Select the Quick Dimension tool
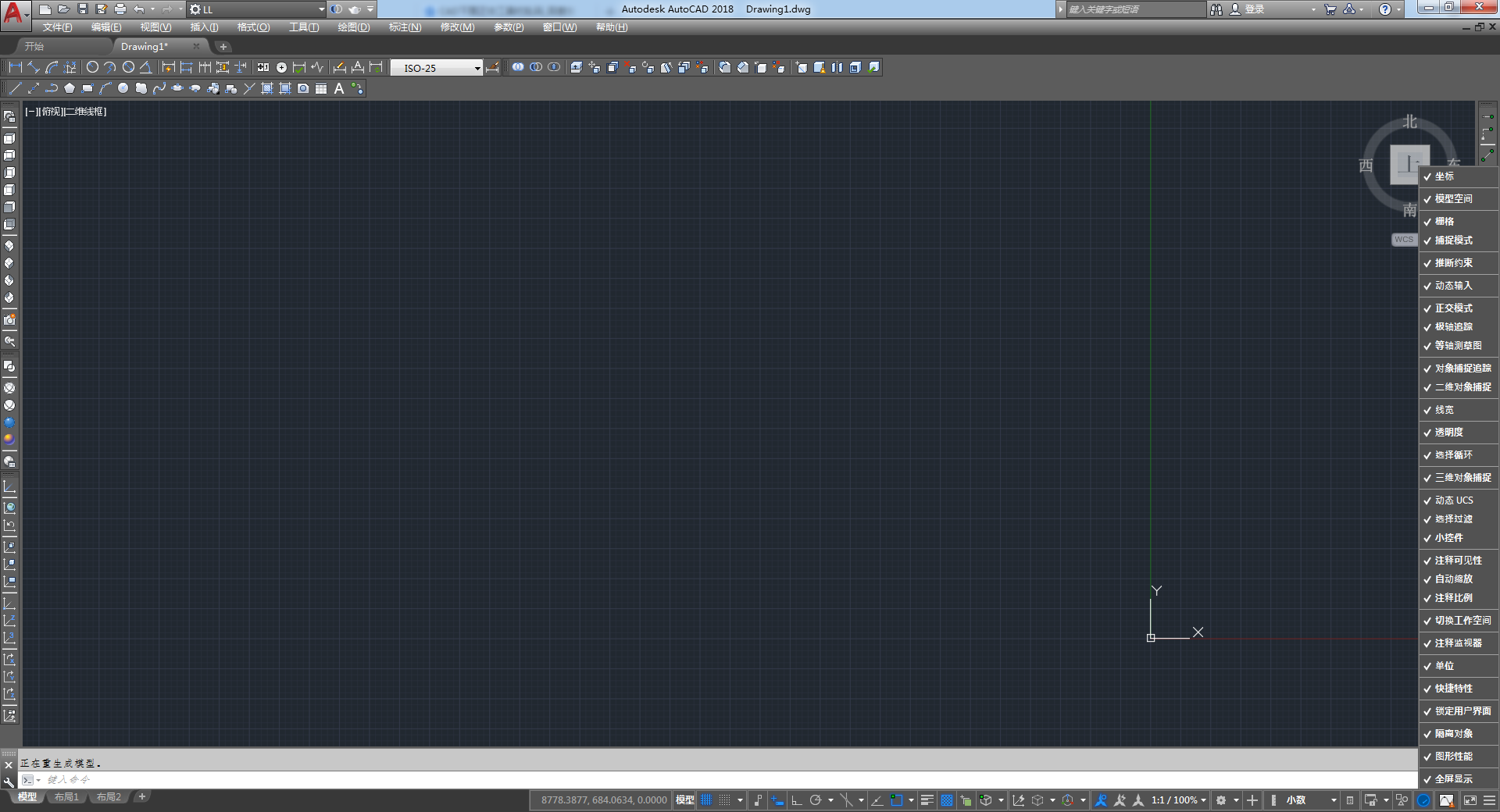 [168, 67]
